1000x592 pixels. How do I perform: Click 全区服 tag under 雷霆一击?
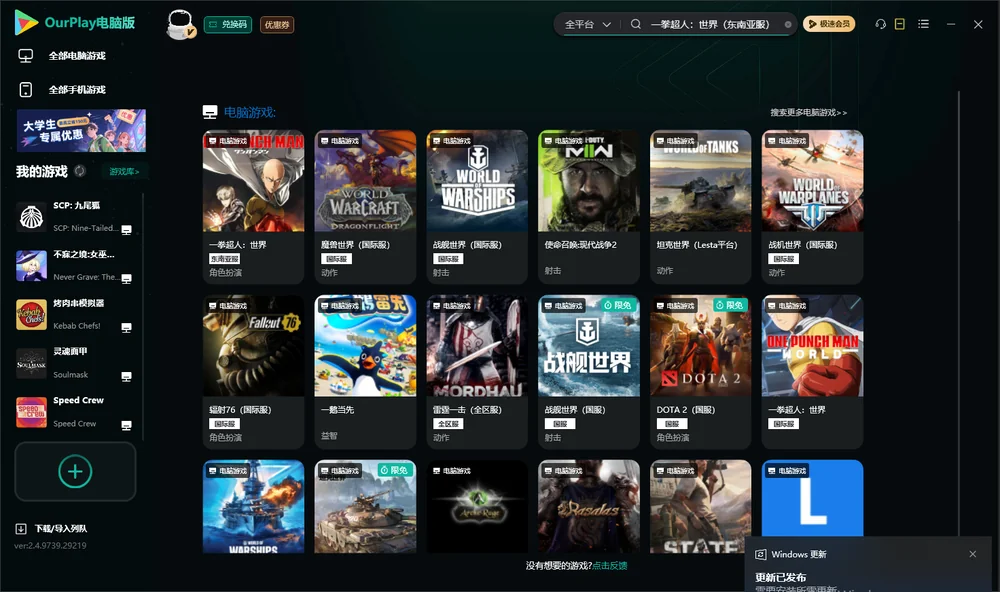tap(448, 424)
